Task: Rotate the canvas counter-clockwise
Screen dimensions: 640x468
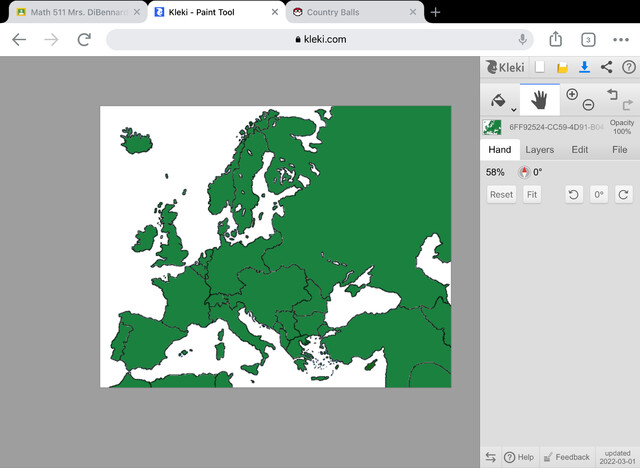Action: click(x=574, y=195)
